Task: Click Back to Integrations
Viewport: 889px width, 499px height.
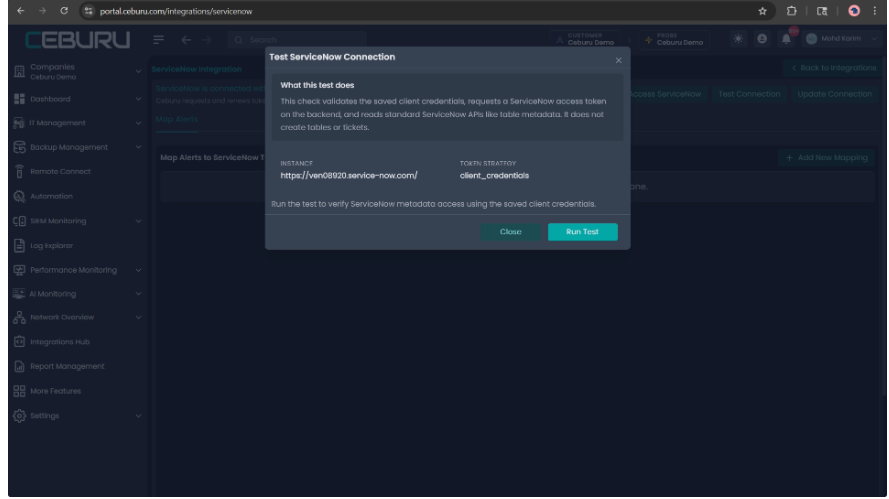Action: [x=834, y=67]
